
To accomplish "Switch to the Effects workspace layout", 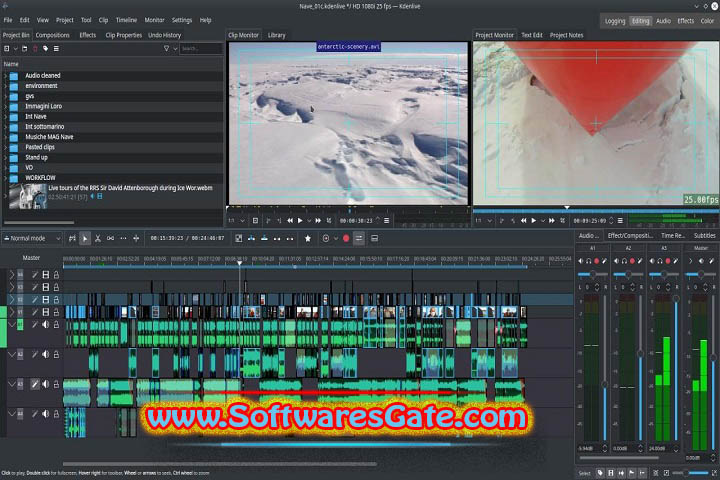I will coord(686,21).
